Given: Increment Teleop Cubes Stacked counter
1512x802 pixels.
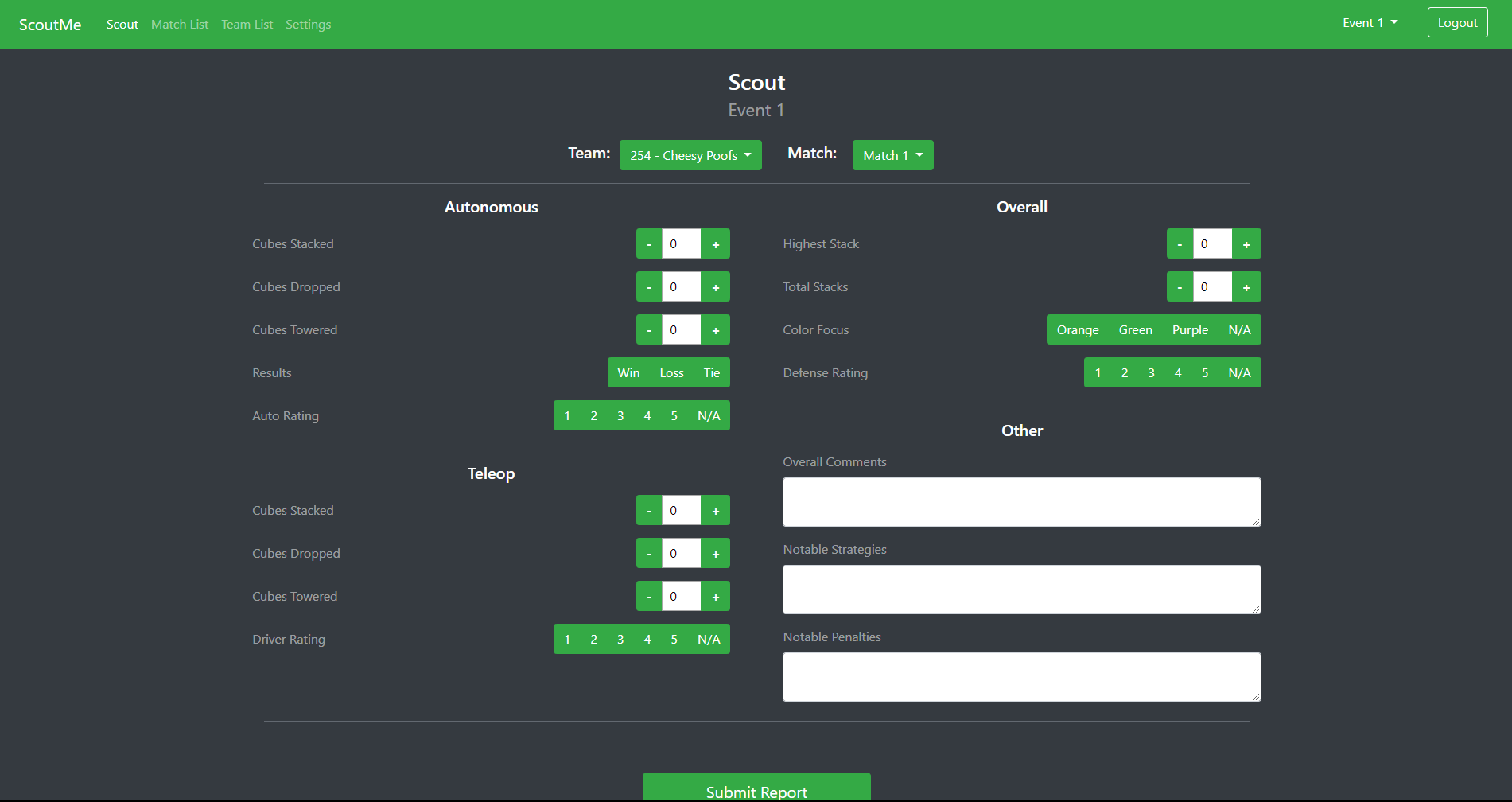Looking at the screenshot, I should tap(715, 510).
